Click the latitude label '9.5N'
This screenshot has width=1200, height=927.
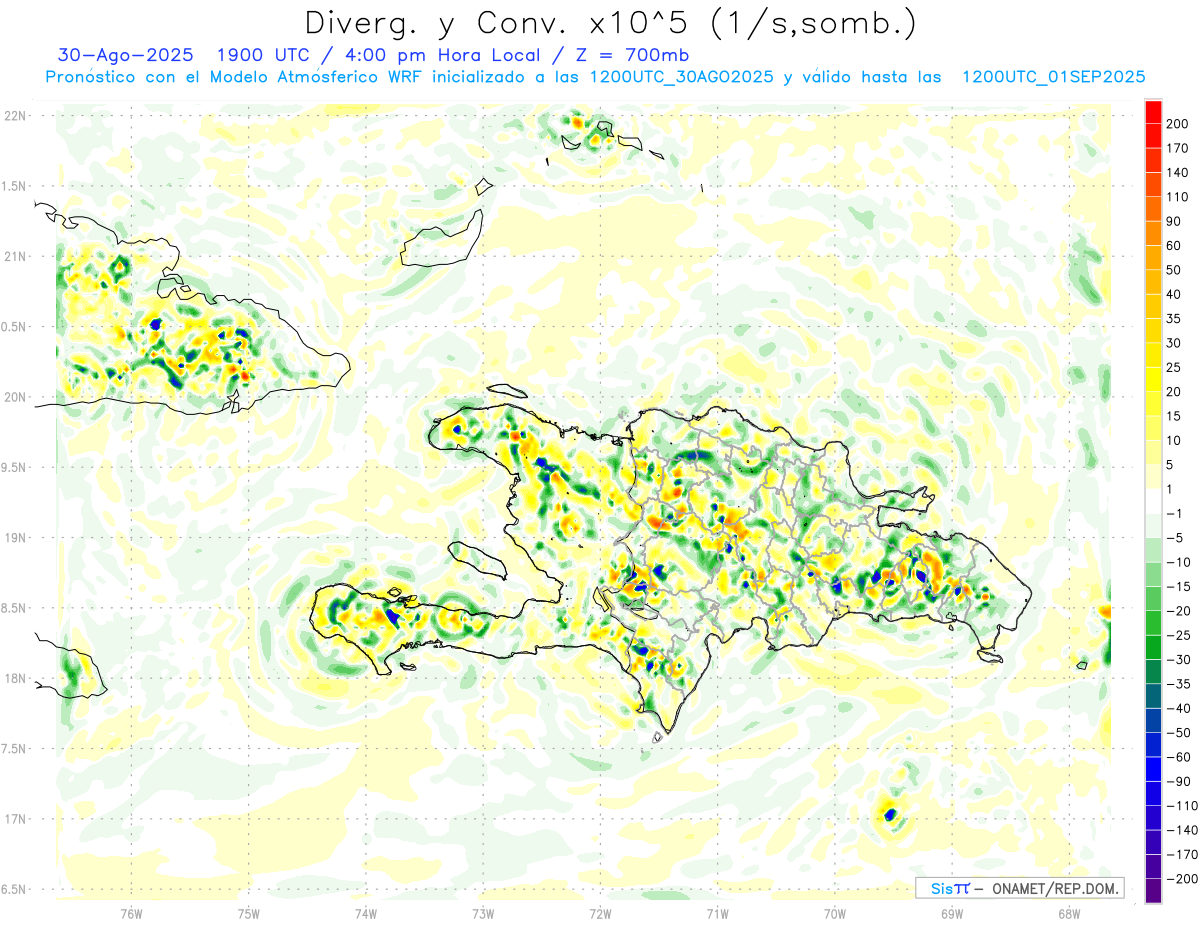[13, 467]
